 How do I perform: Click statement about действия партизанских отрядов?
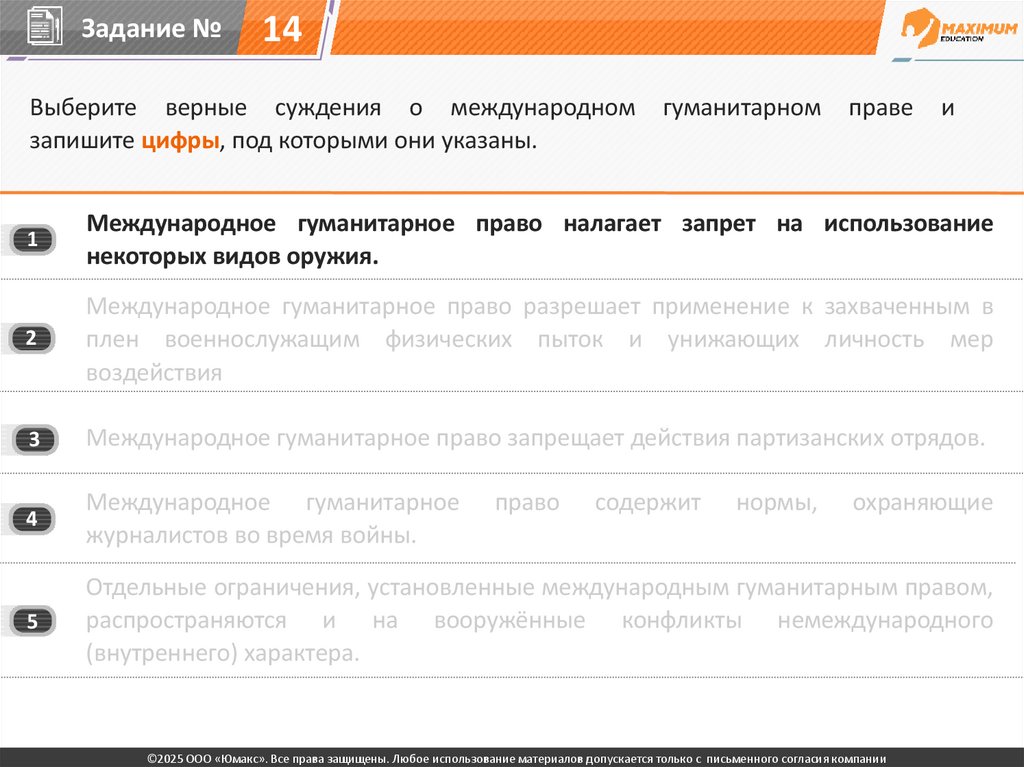point(536,438)
